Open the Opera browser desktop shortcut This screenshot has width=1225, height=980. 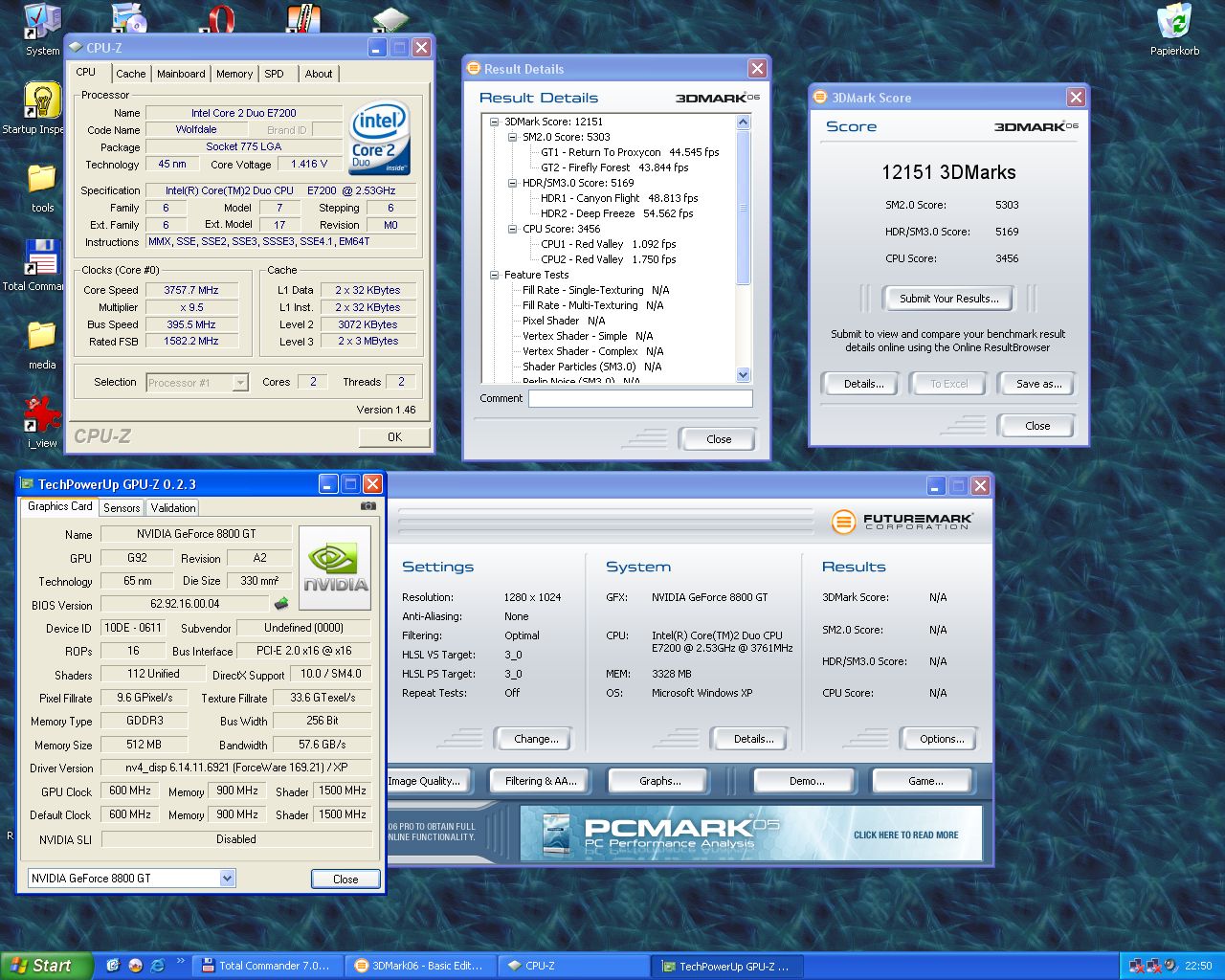point(222,18)
